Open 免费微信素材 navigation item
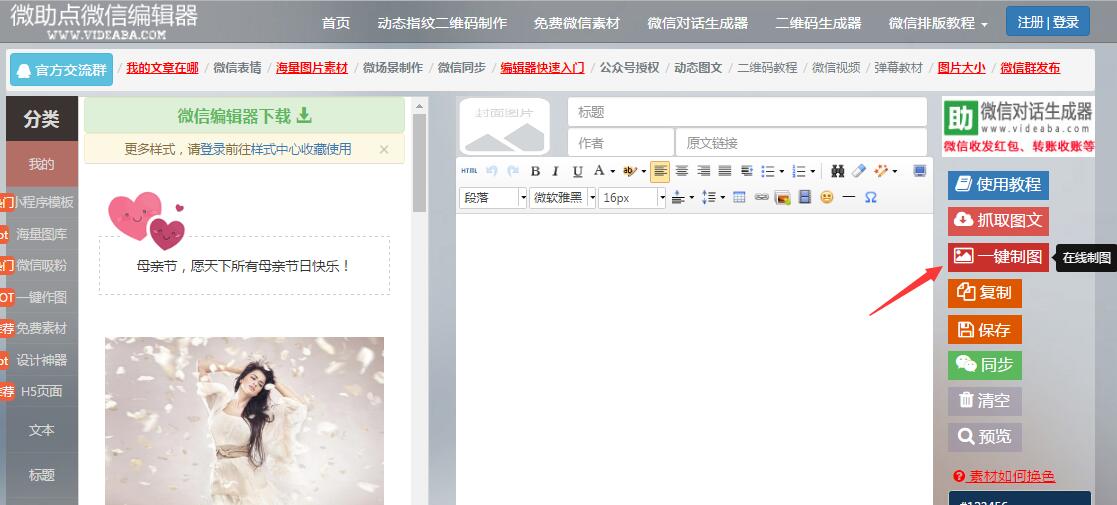The height and width of the screenshot is (505, 1117). (x=577, y=23)
